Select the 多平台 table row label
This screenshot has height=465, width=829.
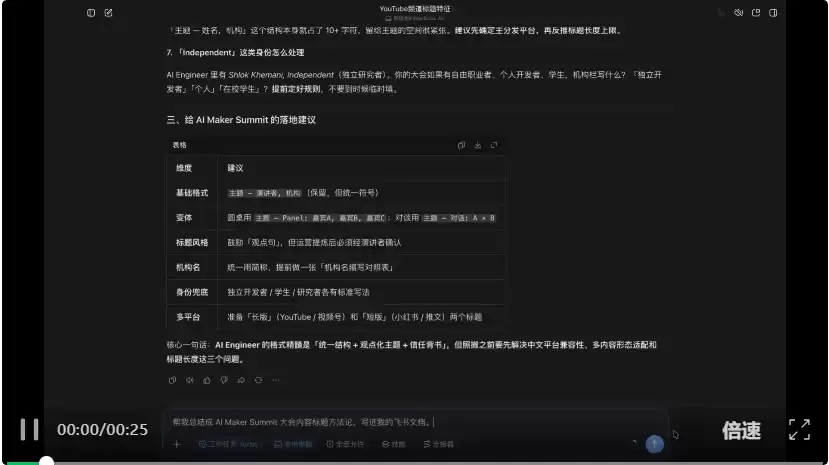coord(188,317)
